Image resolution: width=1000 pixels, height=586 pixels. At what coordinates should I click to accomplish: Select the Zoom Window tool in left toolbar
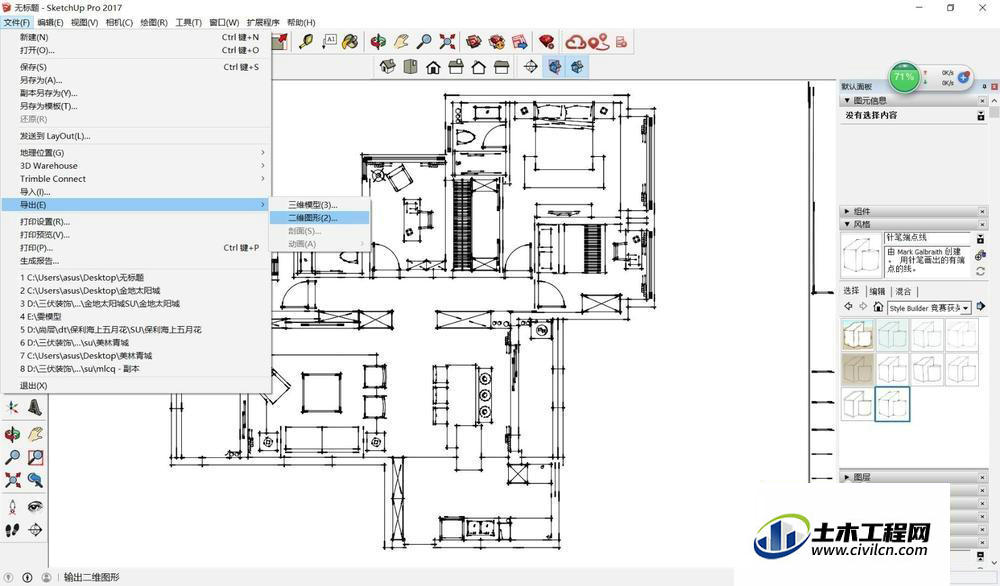pyautogui.click(x=35, y=457)
